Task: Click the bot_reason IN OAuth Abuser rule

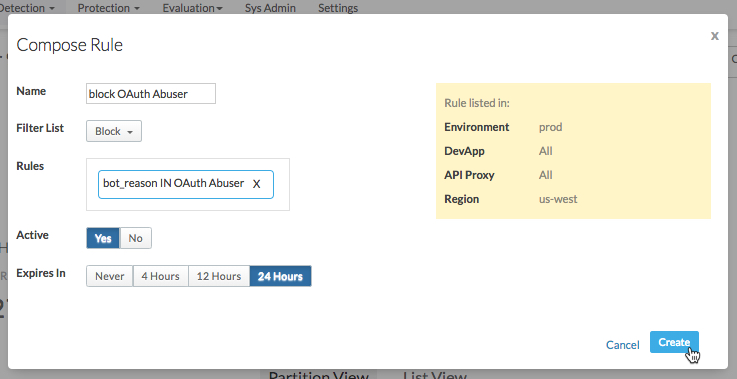Action: tap(173, 183)
